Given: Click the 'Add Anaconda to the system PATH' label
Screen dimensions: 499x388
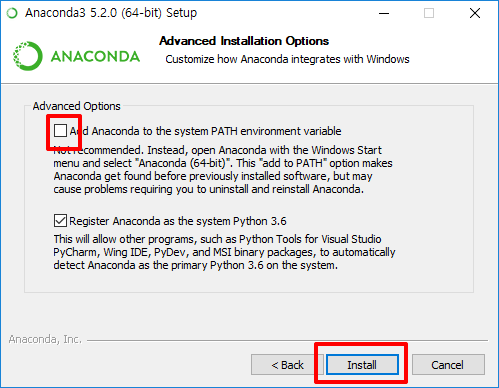Looking at the screenshot, I should (x=205, y=131).
